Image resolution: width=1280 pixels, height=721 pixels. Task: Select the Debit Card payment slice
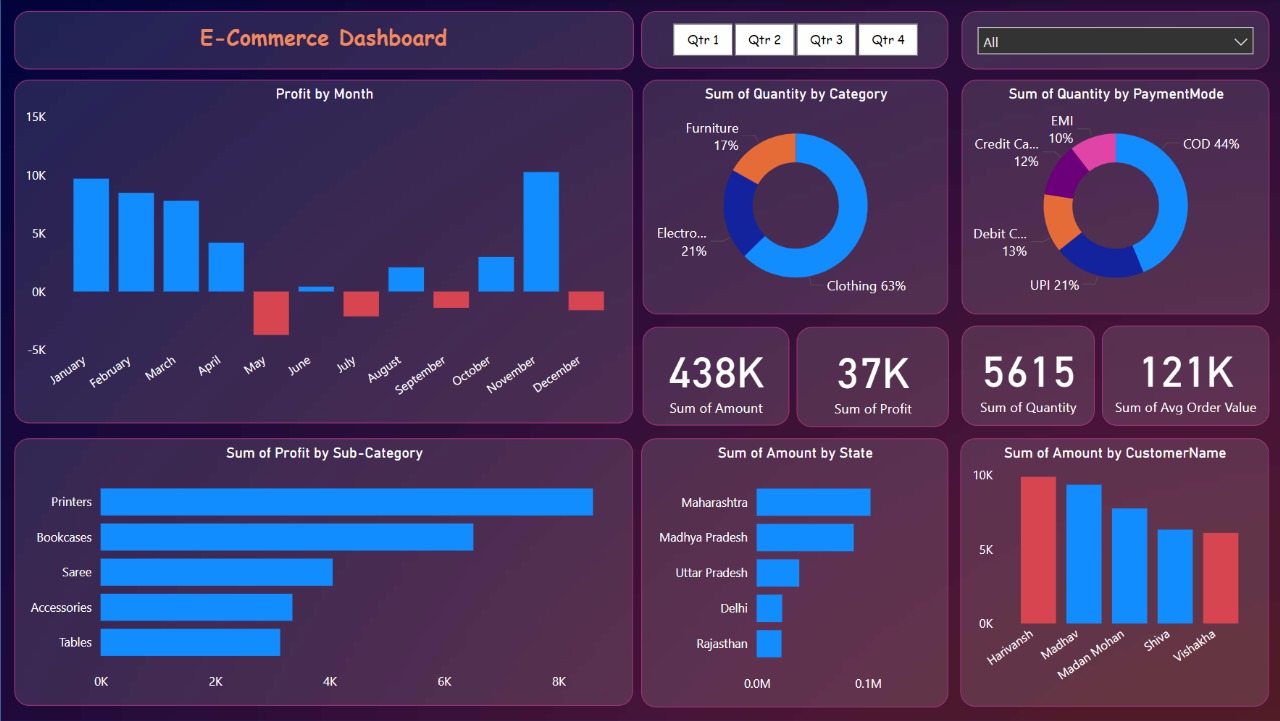click(1060, 220)
